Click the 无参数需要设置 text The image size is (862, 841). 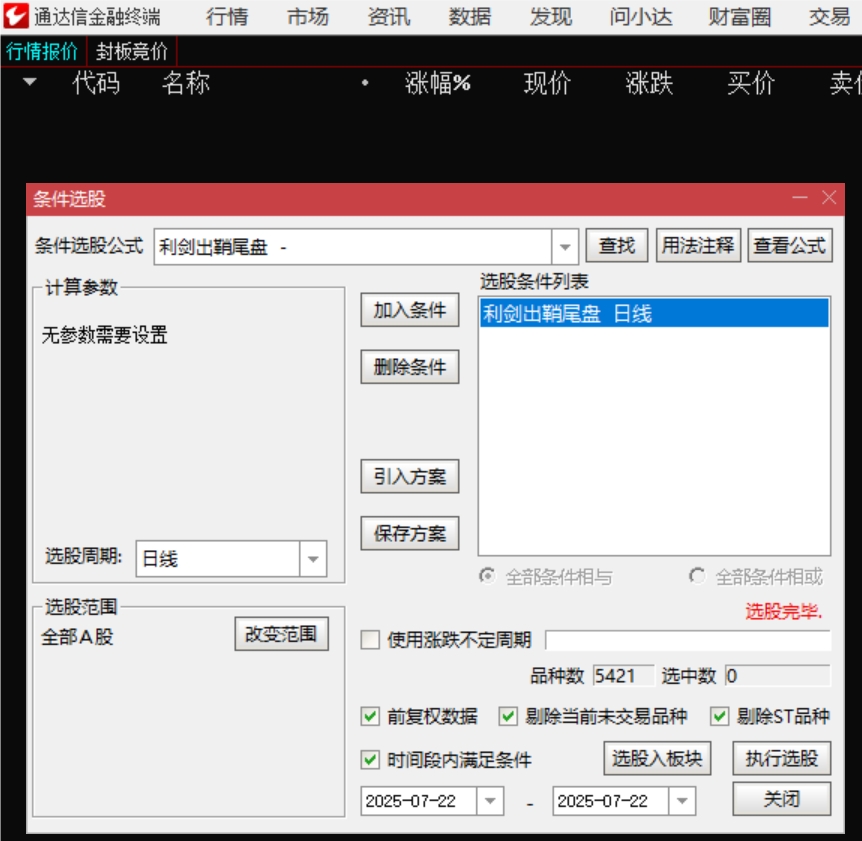tap(104, 334)
